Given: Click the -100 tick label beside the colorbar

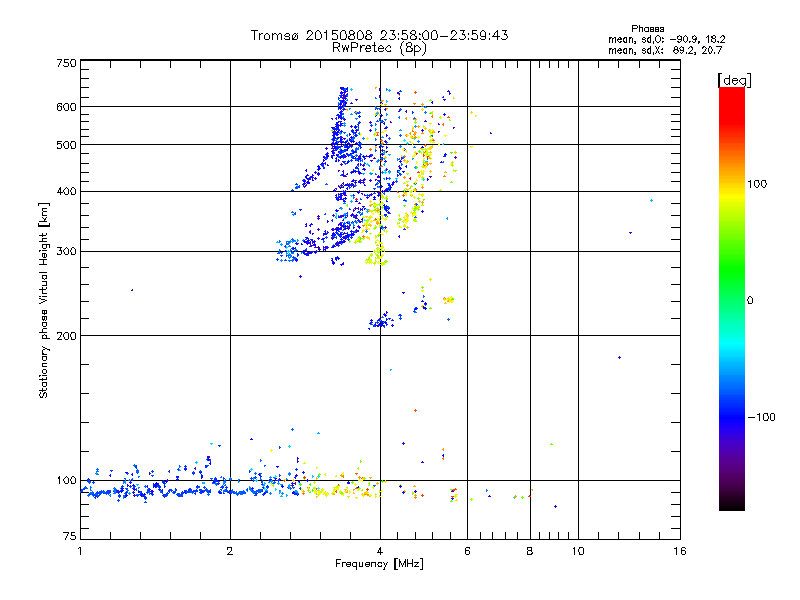Looking at the screenshot, I should (x=760, y=416).
